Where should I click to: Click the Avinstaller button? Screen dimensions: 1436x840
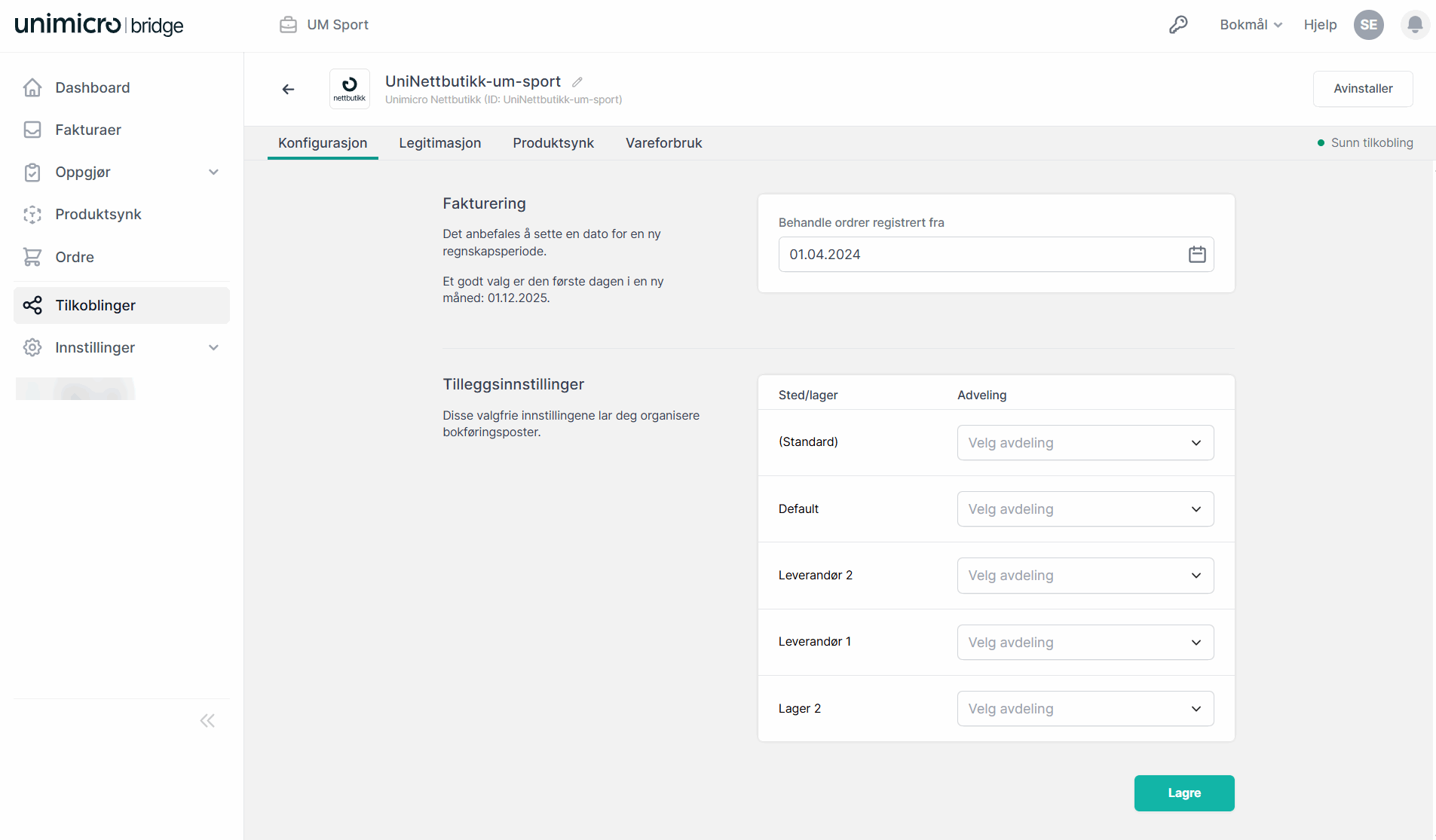[1362, 89]
